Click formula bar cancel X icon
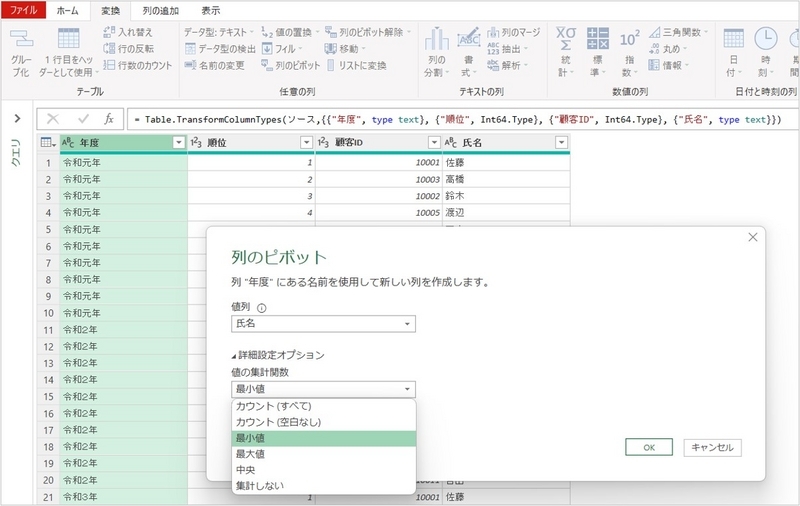This screenshot has height=506, width=800. click(53, 119)
